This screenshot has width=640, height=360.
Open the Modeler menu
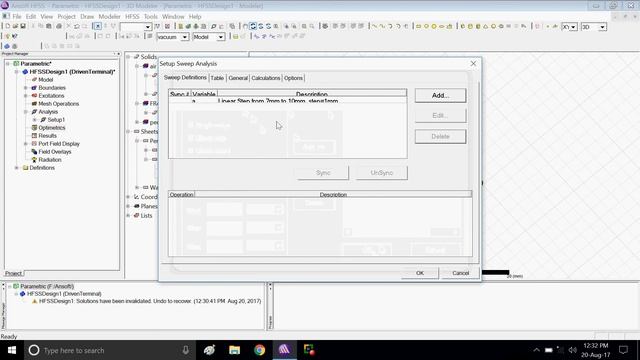pyautogui.click(x=109, y=17)
